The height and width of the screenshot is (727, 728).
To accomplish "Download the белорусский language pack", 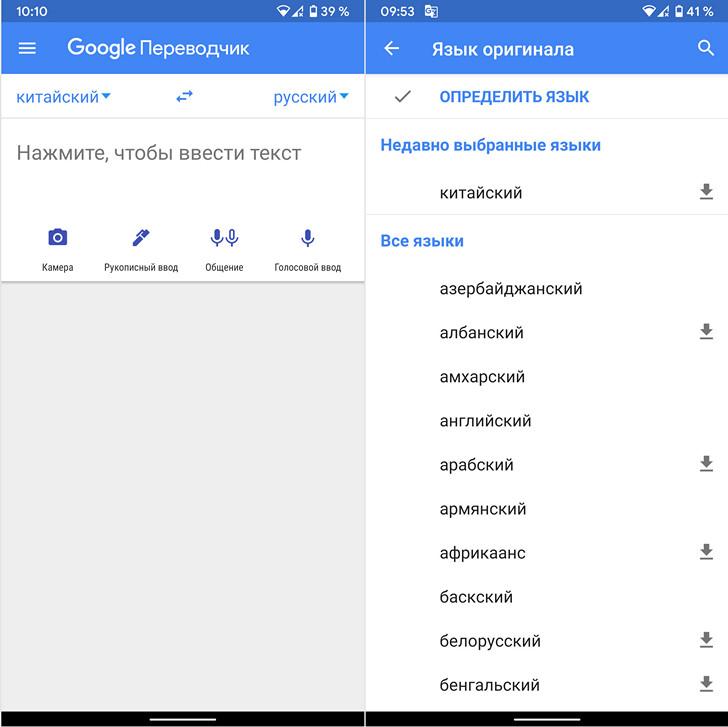I will [x=706, y=640].
